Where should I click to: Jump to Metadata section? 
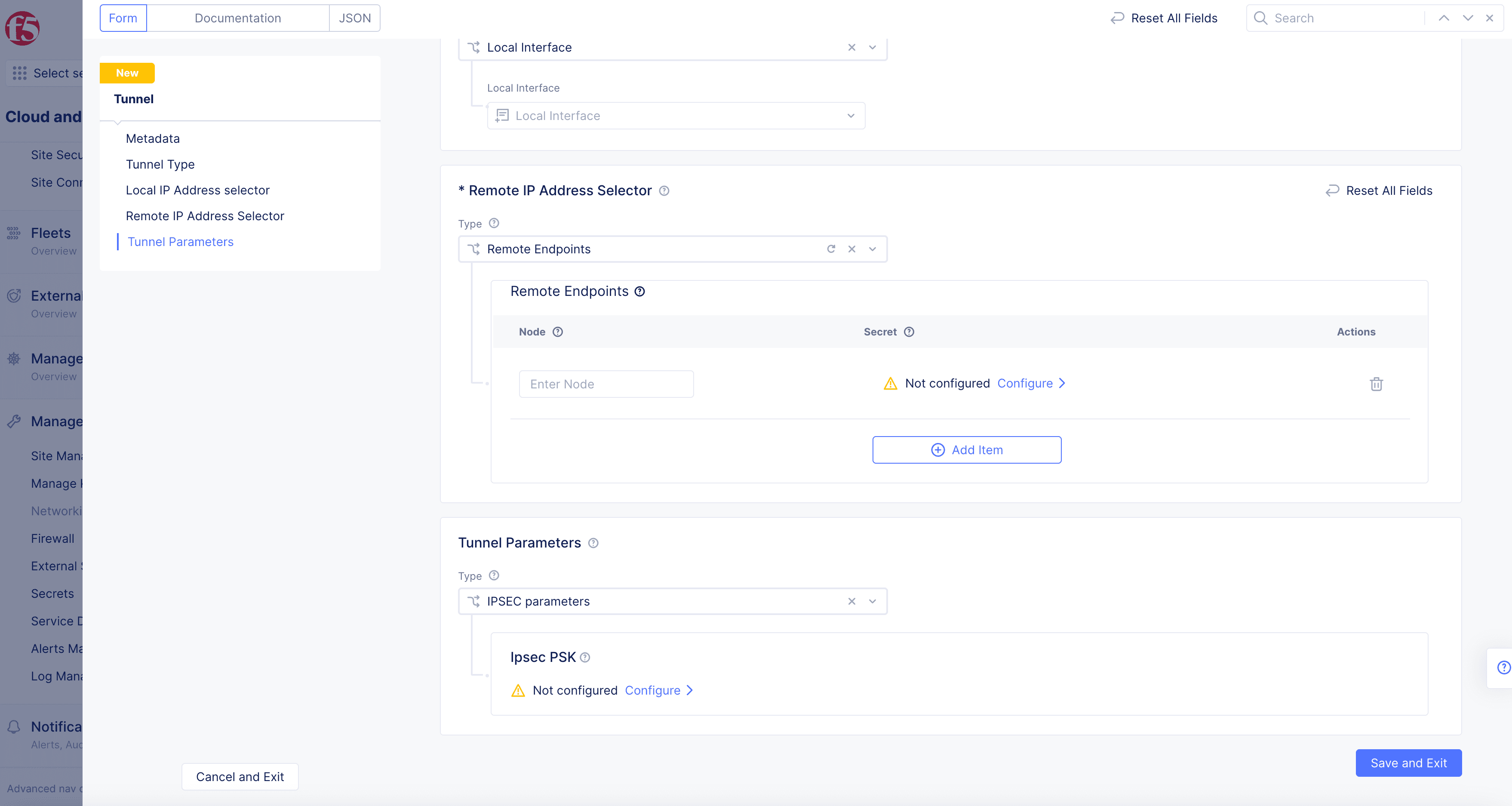click(x=153, y=138)
